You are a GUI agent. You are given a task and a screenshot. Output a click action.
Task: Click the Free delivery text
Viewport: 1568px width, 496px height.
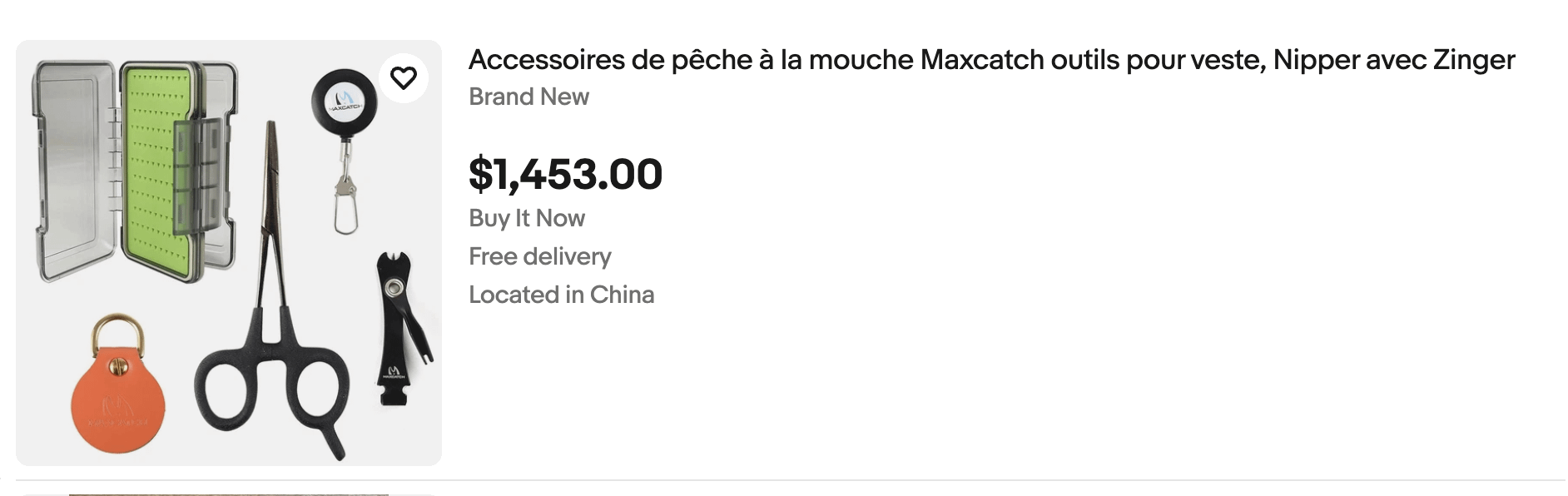click(x=539, y=256)
